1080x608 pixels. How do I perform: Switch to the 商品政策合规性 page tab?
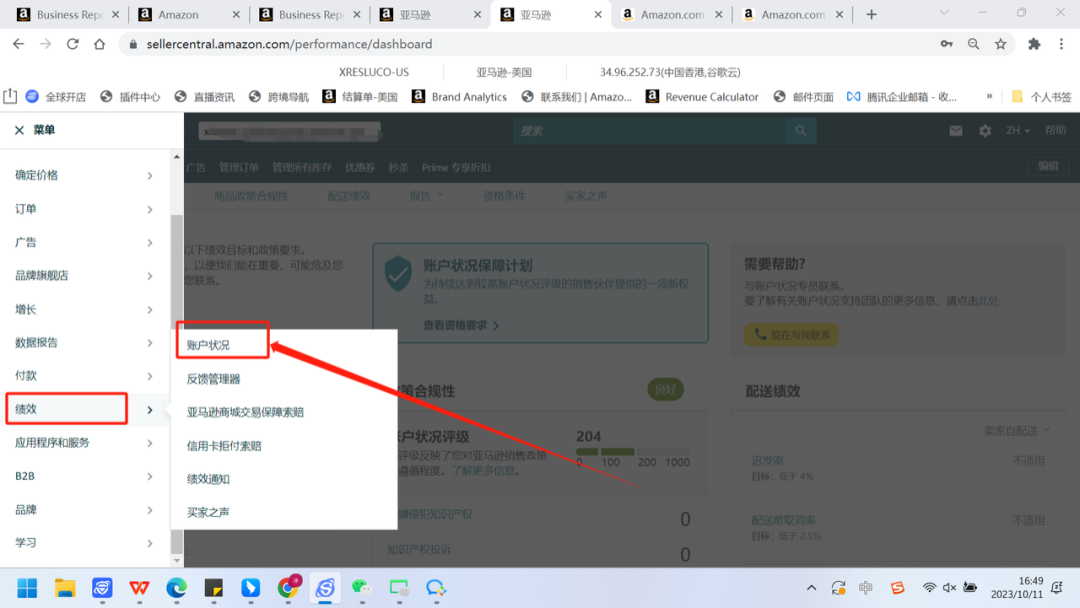click(251, 196)
